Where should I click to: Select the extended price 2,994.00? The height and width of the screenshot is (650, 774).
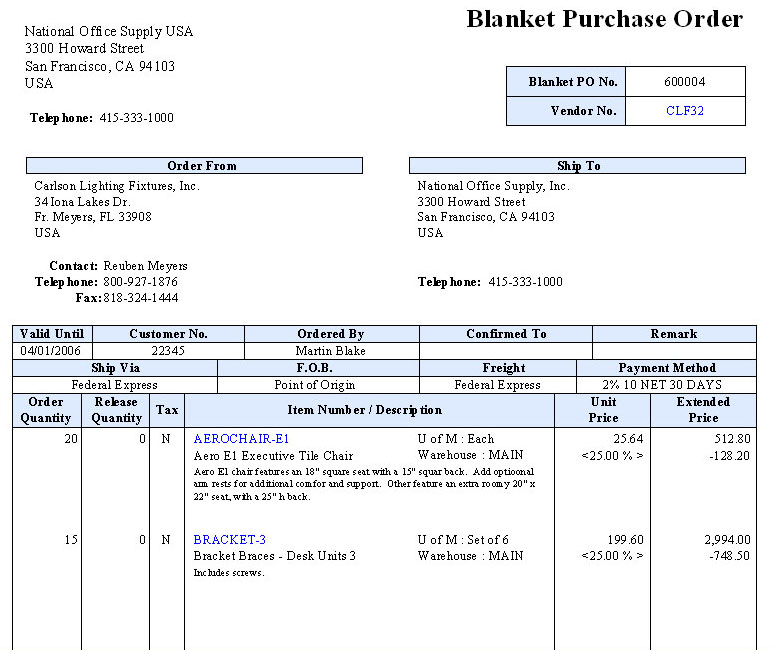pyautogui.click(x=726, y=540)
